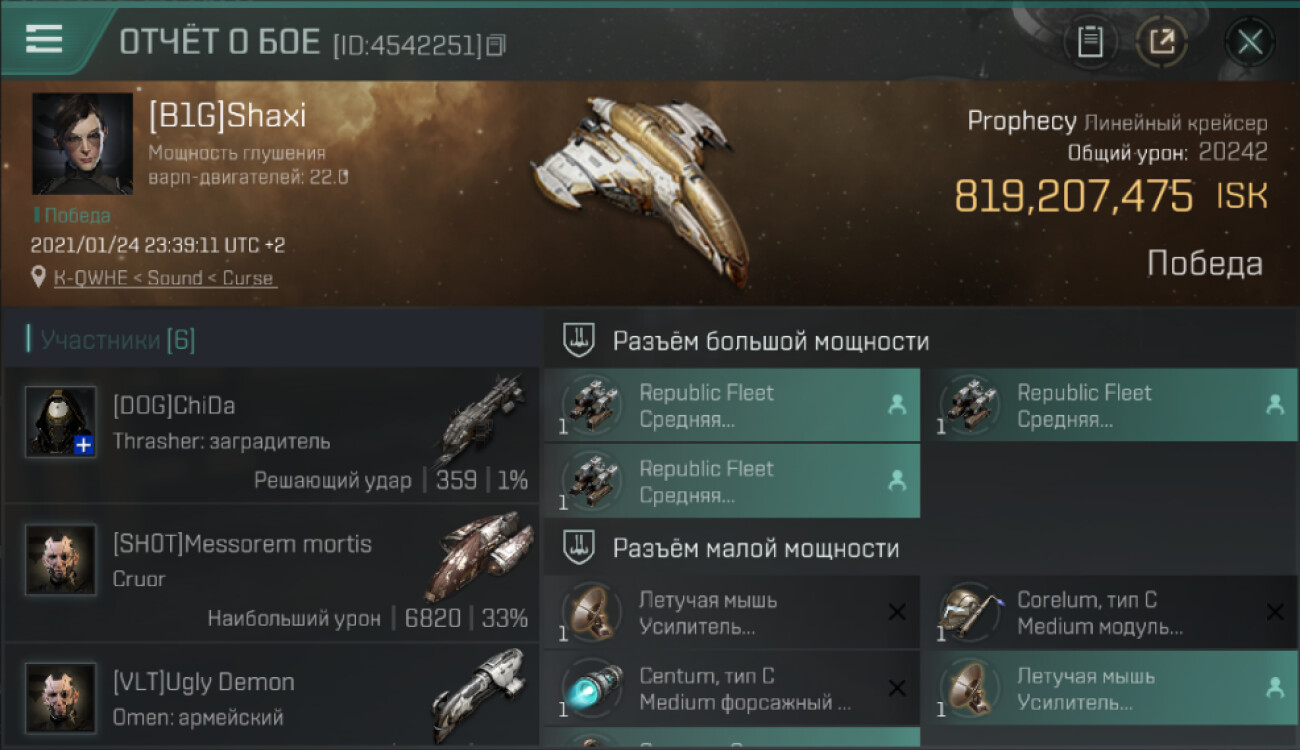Click the Разъём малой мощности header
The width and height of the screenshot is (1300, 750).
pyautogui.click(x=755, y=548)
